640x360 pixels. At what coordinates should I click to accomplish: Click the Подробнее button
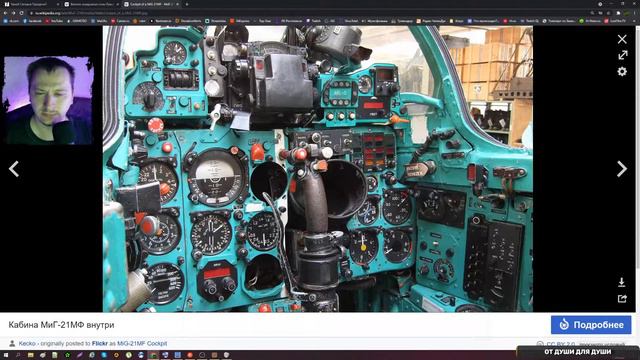tap(591, 325)
